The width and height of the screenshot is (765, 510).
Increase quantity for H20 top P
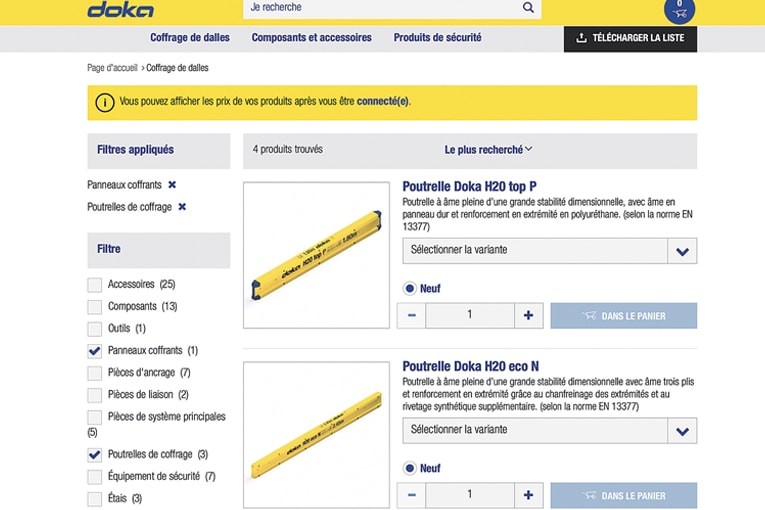528,315
